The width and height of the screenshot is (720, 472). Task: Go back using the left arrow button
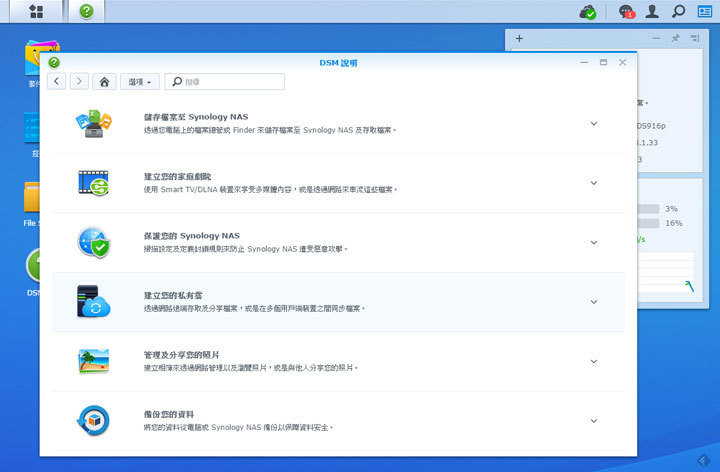pos(57,82)
